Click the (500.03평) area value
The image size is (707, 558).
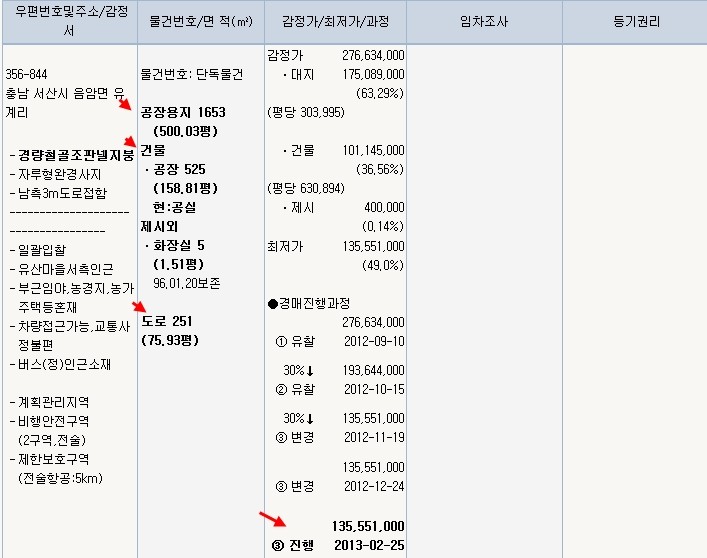pos(186,131)
